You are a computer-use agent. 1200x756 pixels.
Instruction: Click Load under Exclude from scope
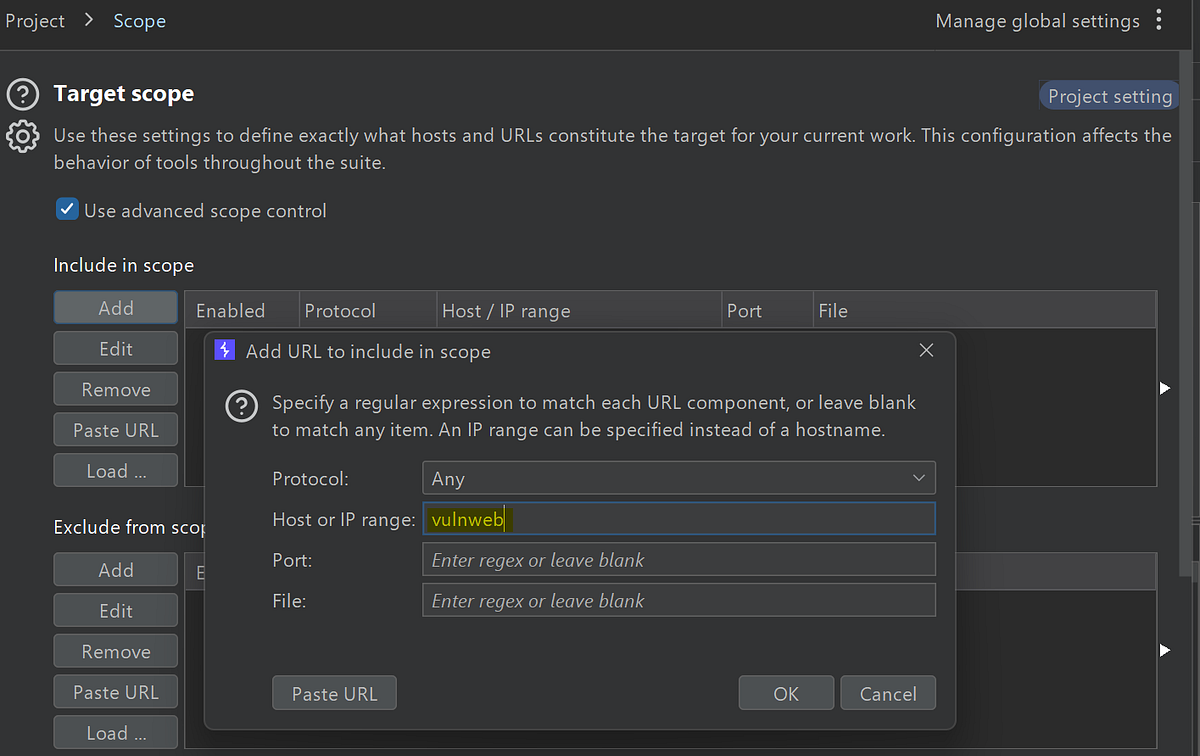tap(115, 732)
